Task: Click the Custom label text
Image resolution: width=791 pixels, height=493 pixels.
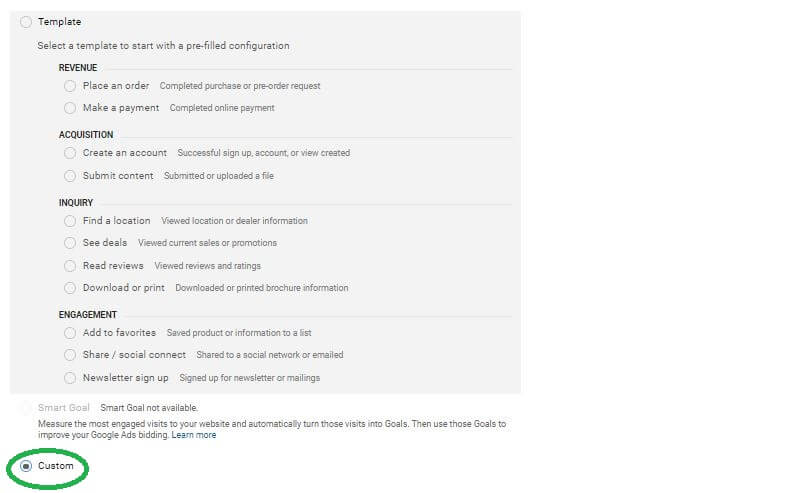Action: (x=56, y=466)
